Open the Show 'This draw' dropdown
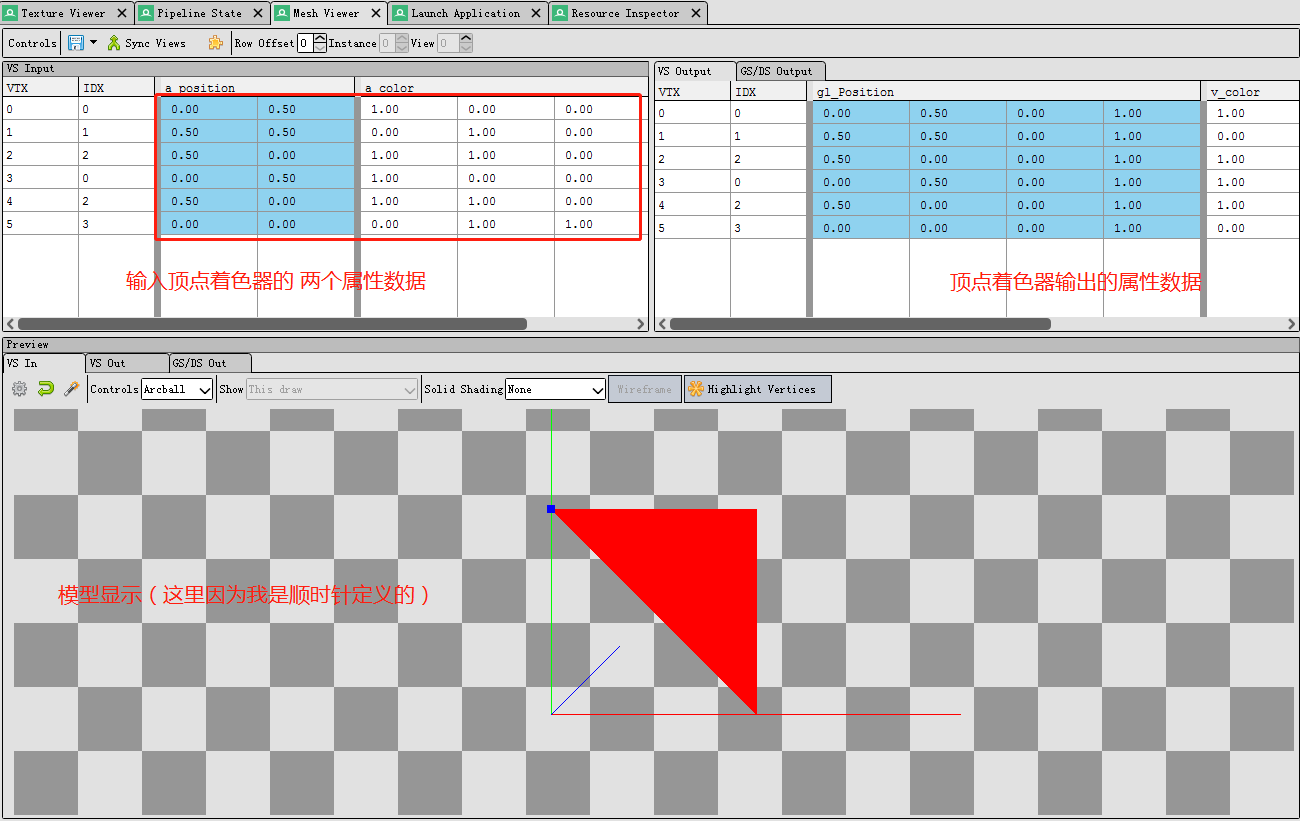Image resolution: width=1300 pixels, height=821 pixels. tap(332, 389)
